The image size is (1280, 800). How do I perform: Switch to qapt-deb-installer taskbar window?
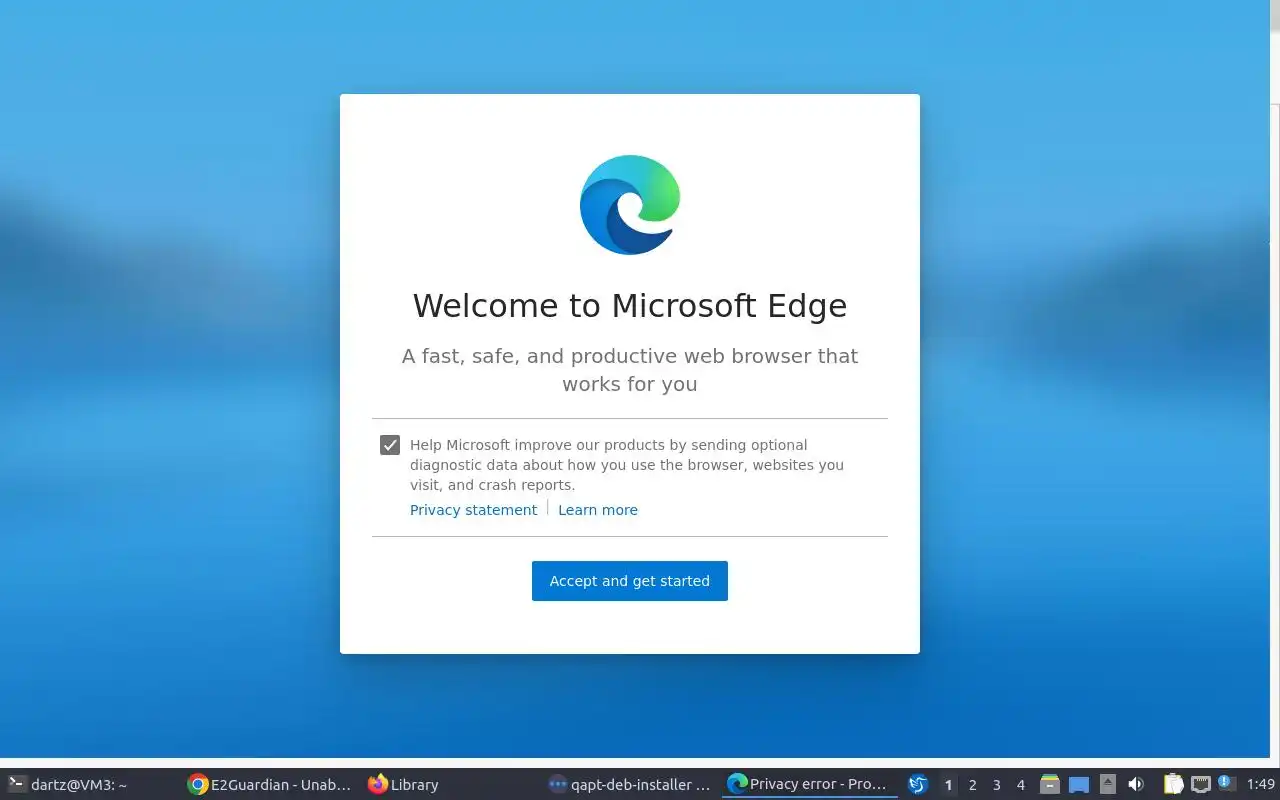point(630,785)
